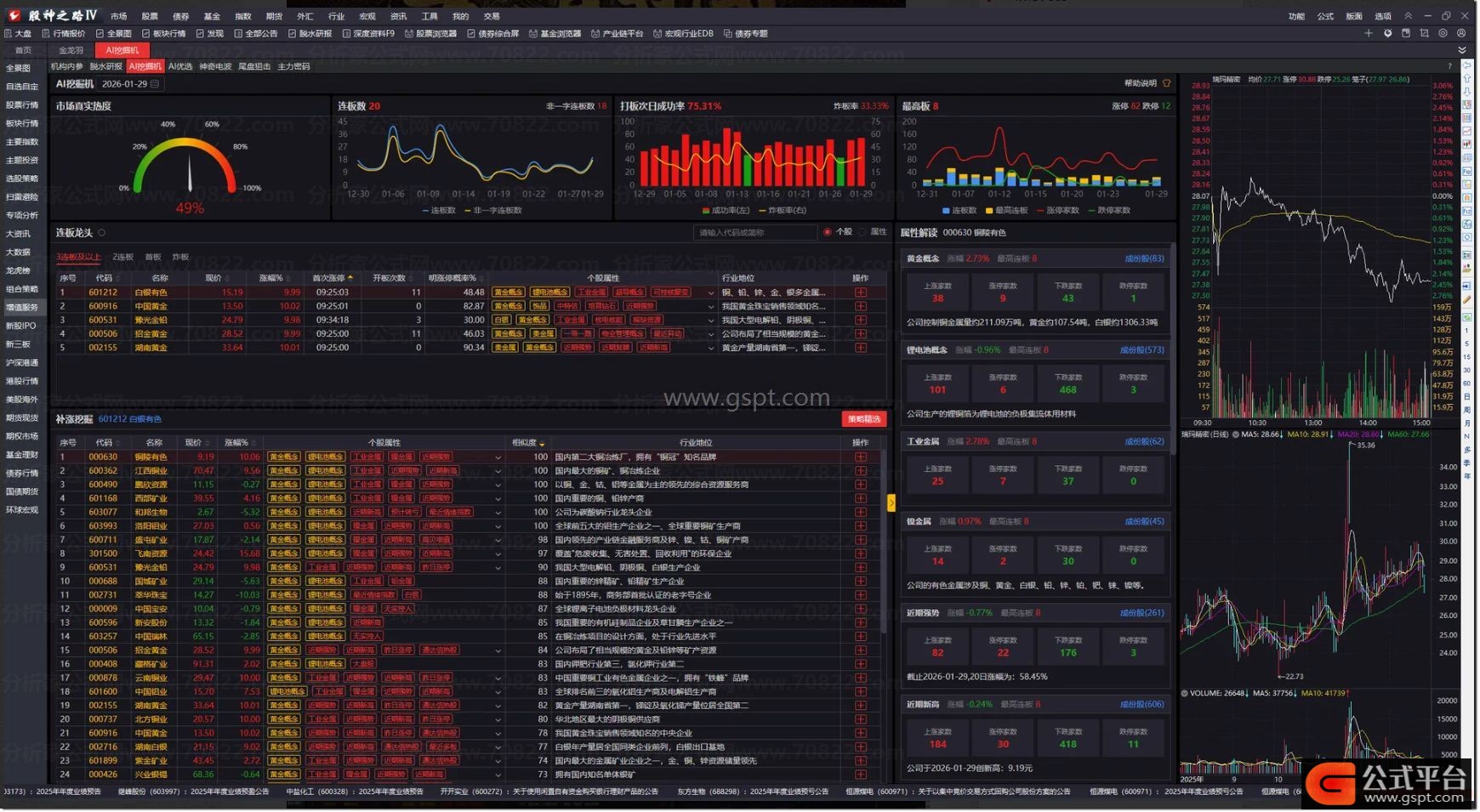Open the 期货 menu

(x=274, y=16)
